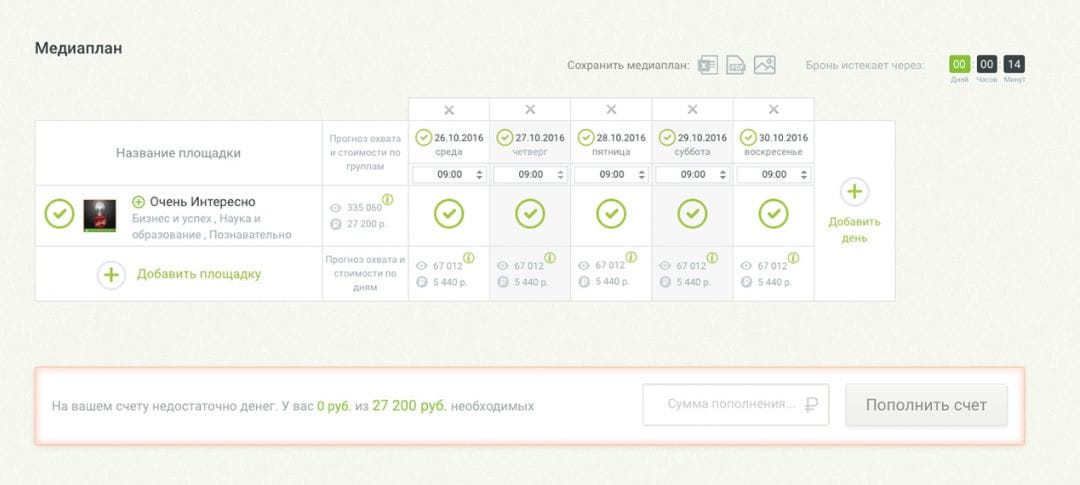
Task: Uncheck the Очень Интересно platform row
Action: [x=59, y=214]
